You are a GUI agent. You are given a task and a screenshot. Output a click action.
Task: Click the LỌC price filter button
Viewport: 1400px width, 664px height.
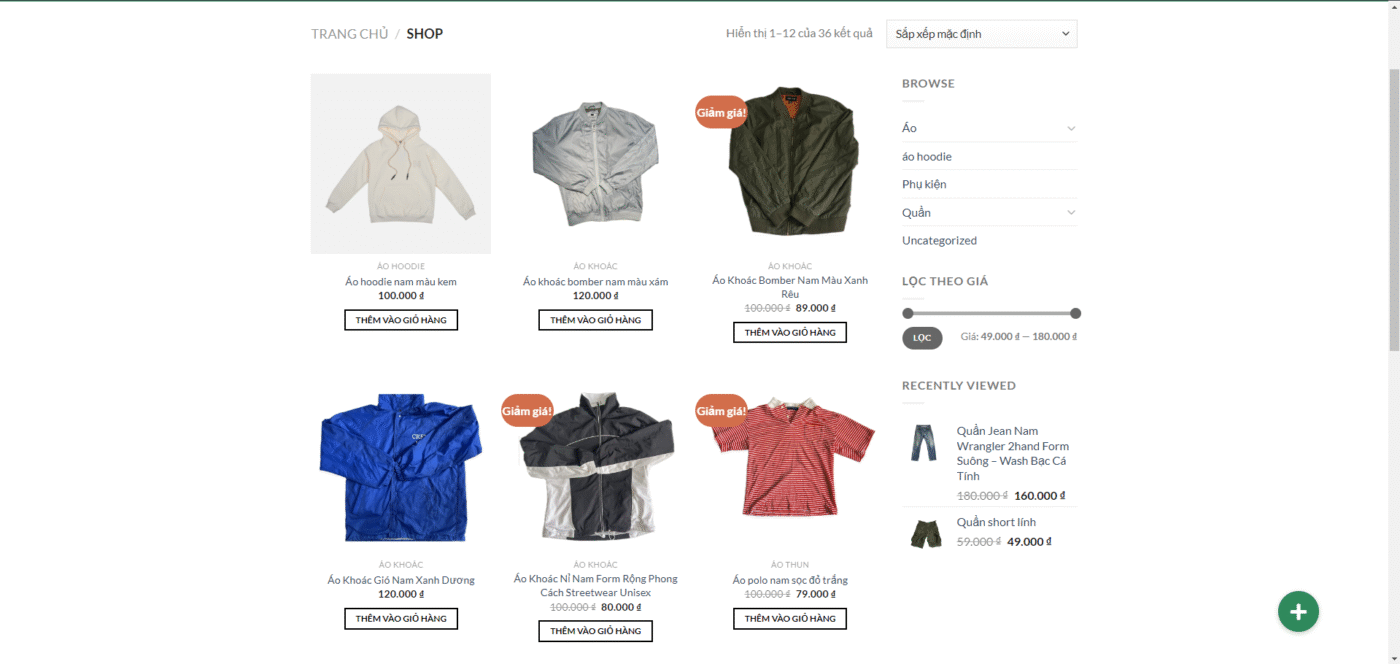922,338
